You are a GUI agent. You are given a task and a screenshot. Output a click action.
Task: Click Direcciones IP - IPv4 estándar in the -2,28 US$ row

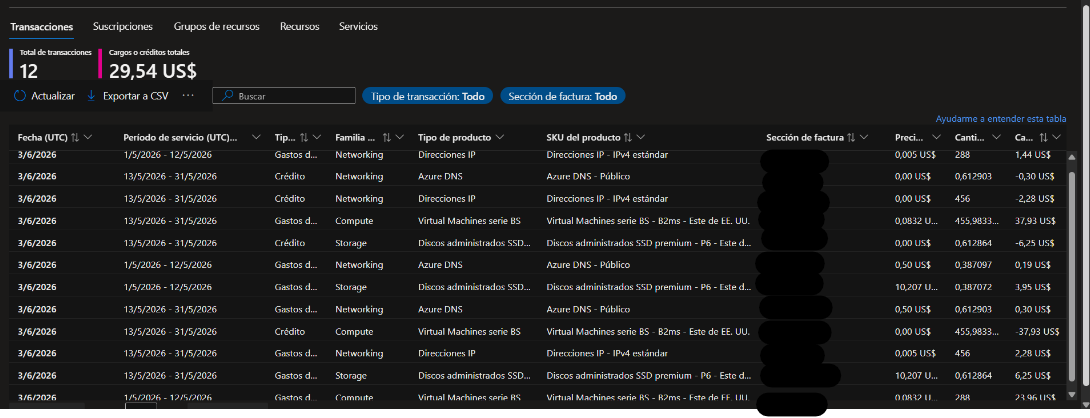point(607,199)
